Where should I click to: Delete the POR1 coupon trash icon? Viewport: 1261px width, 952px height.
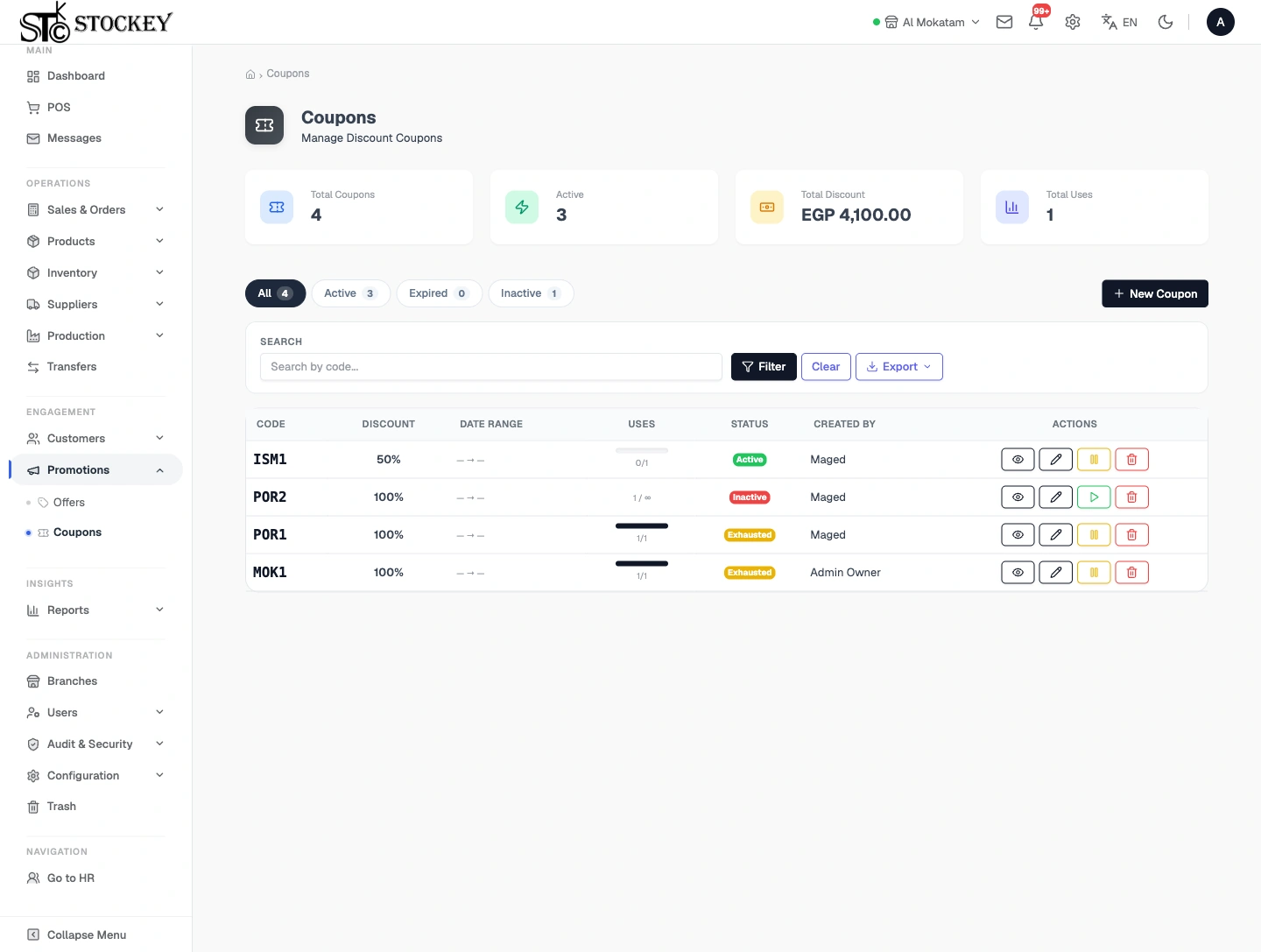1131,534
